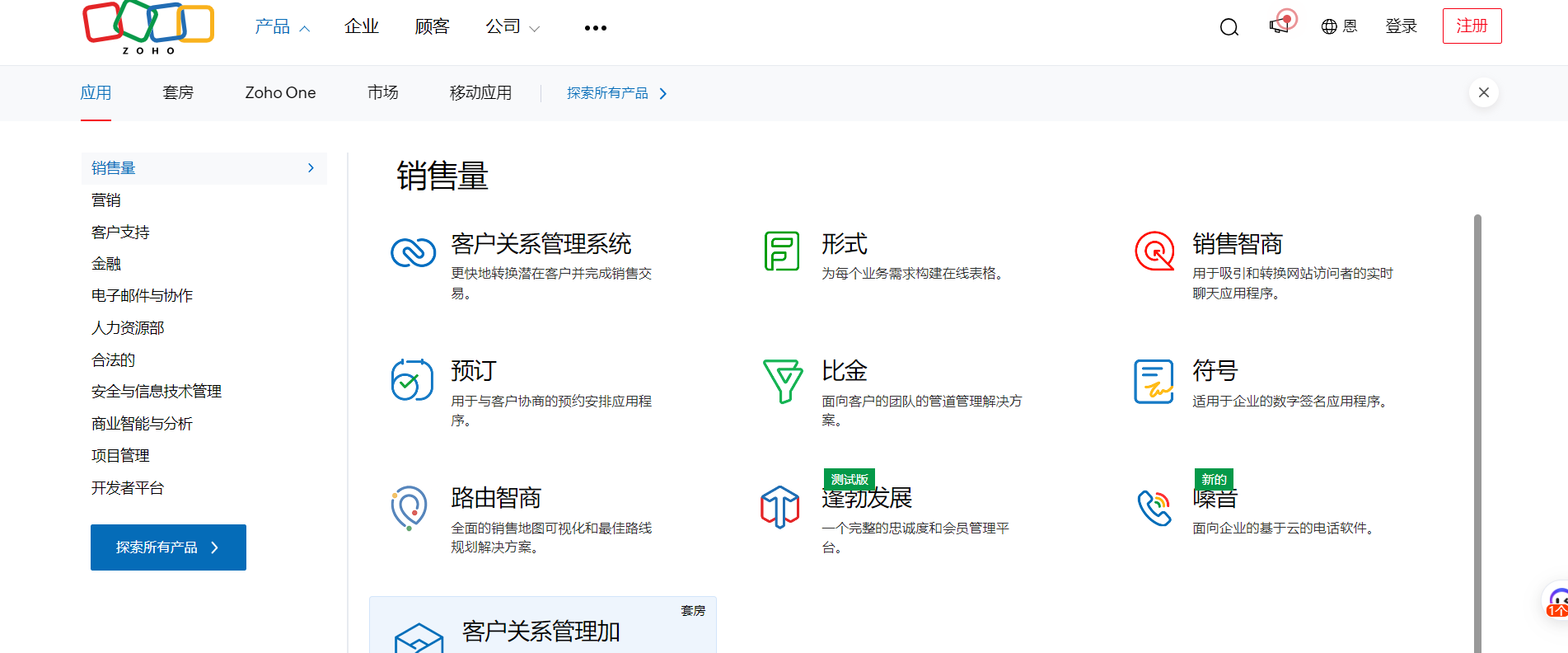Viewport: 1568px width, 653px height.
Task: Select the 应用 tab
Action: pyautogui.click(x=96, y=93)
